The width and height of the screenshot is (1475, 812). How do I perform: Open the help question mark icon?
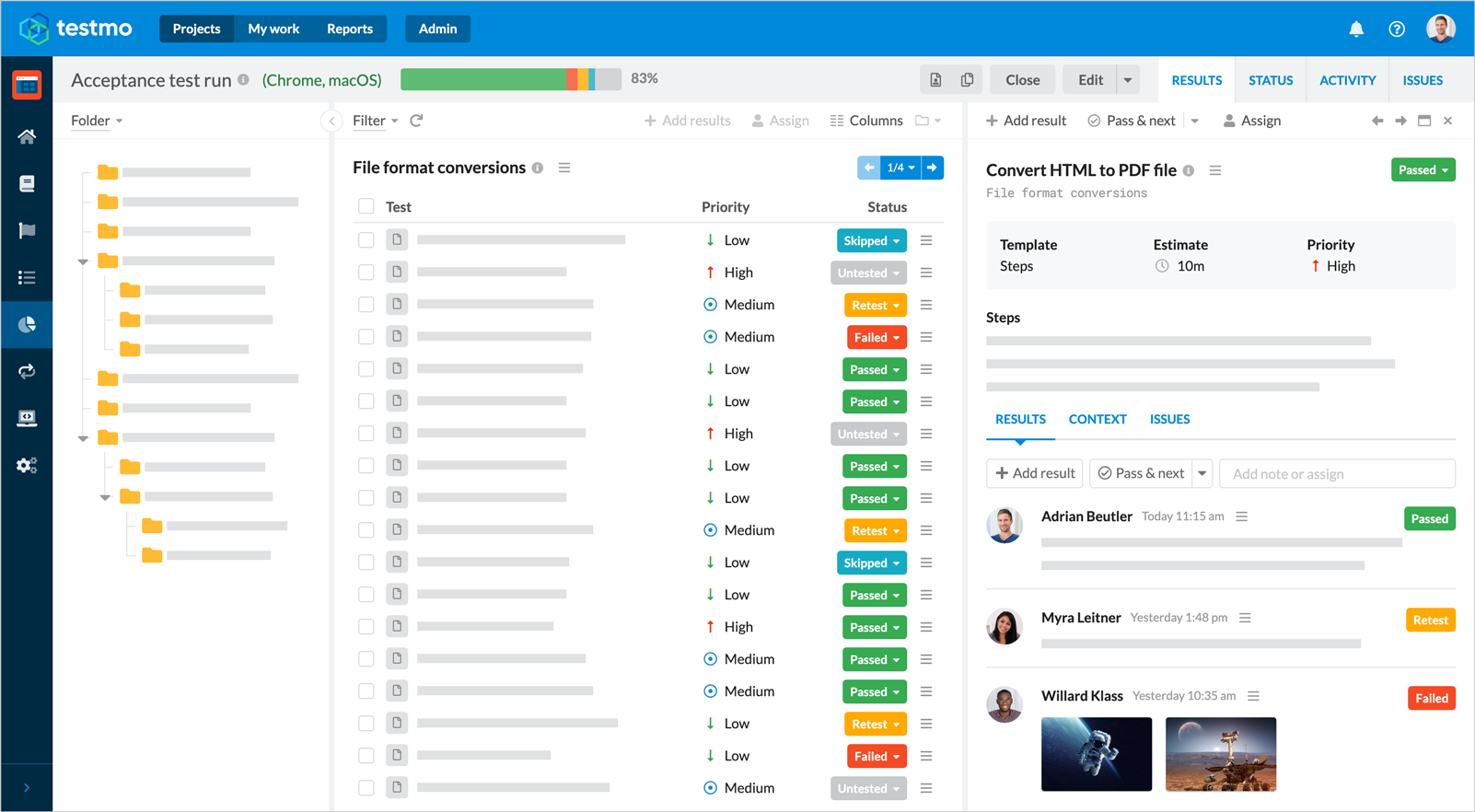point(1397,29)
